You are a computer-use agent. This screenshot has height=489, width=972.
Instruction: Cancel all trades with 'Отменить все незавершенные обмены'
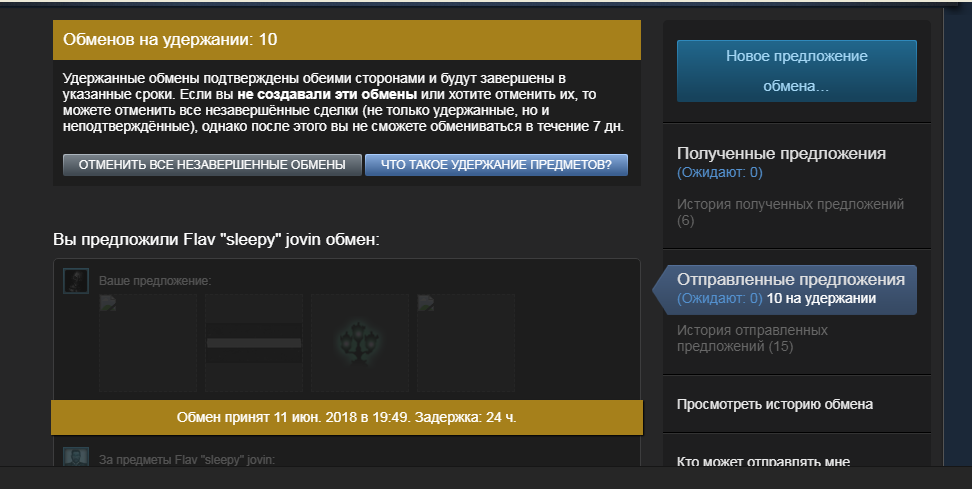pyautogui.click(x=212, y=165)
